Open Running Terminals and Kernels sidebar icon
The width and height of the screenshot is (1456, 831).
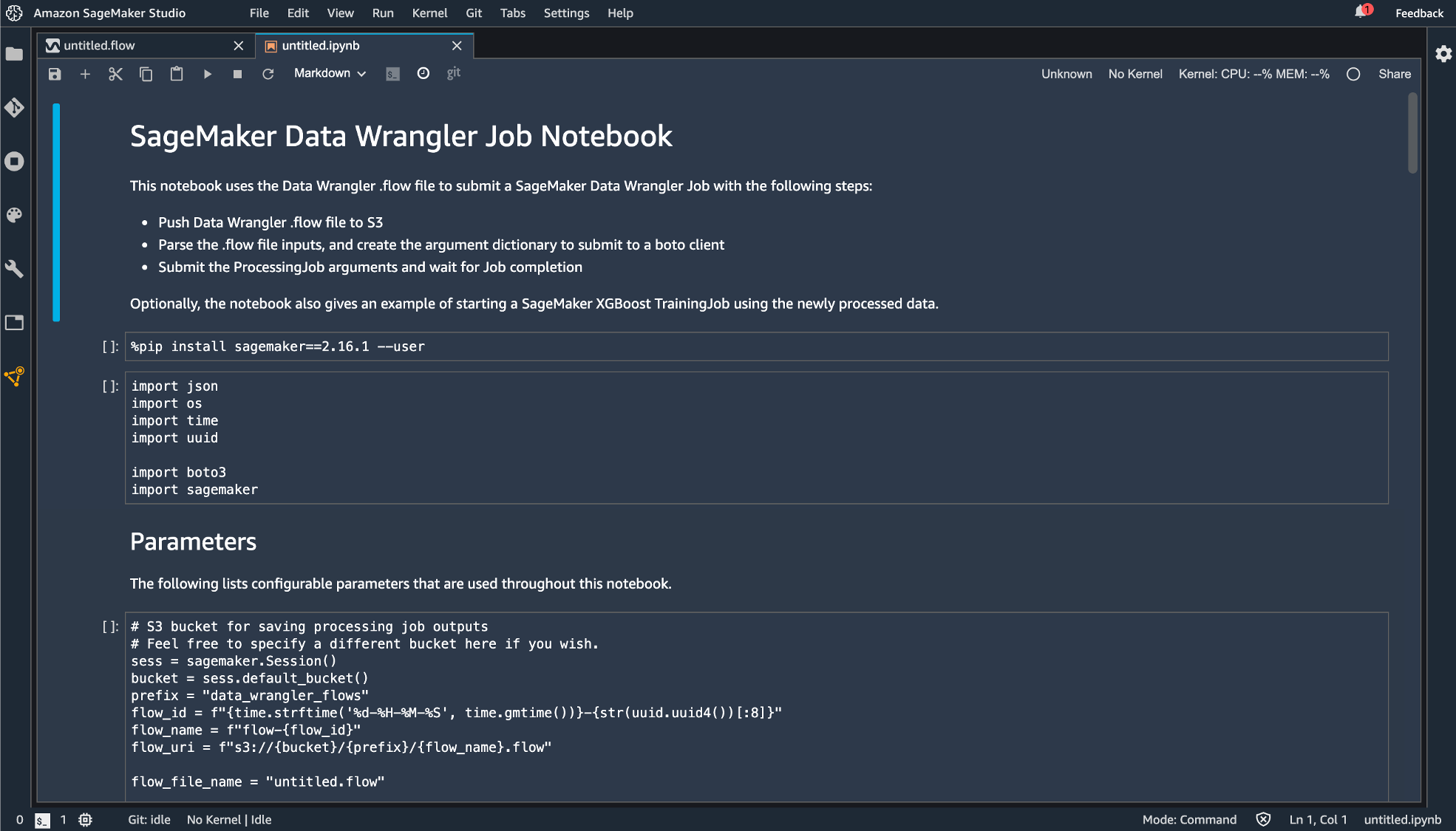14,161
